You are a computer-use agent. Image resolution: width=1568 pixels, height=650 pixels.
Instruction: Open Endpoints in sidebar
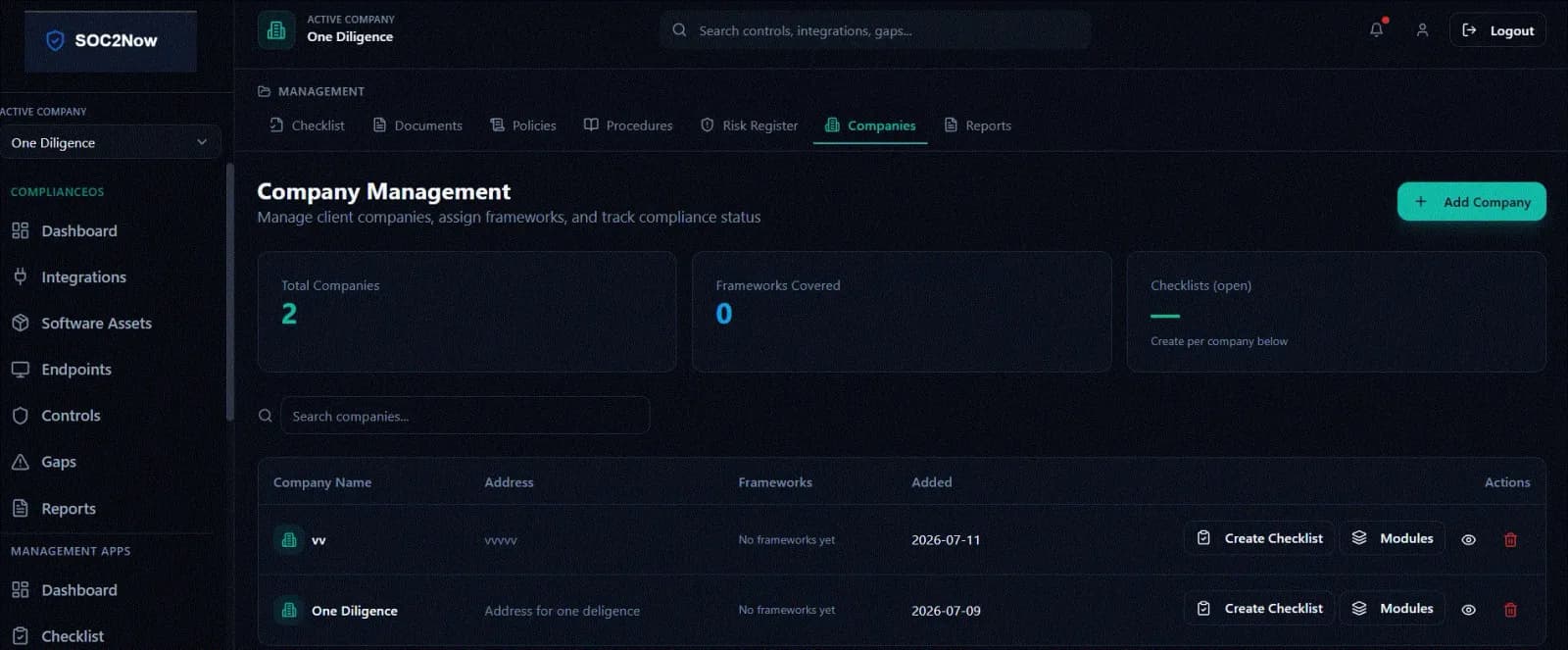click(x=75, y=369)
